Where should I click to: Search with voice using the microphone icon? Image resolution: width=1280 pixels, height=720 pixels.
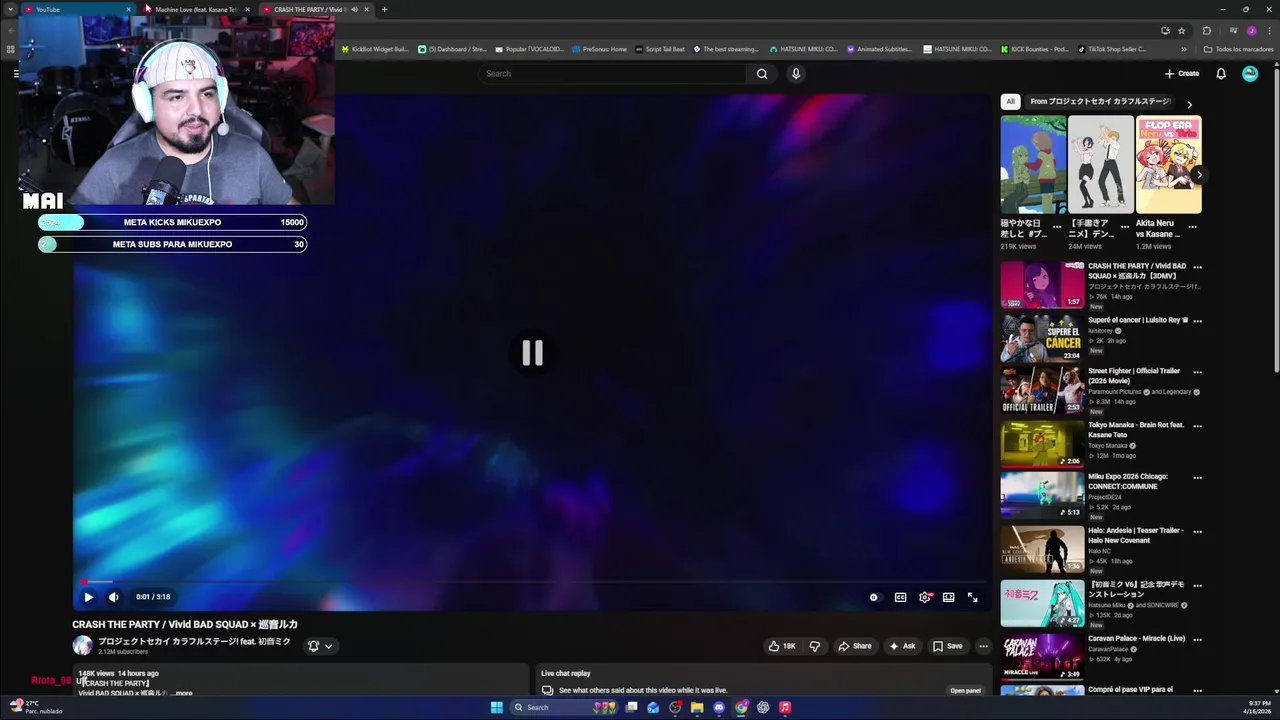796,73
